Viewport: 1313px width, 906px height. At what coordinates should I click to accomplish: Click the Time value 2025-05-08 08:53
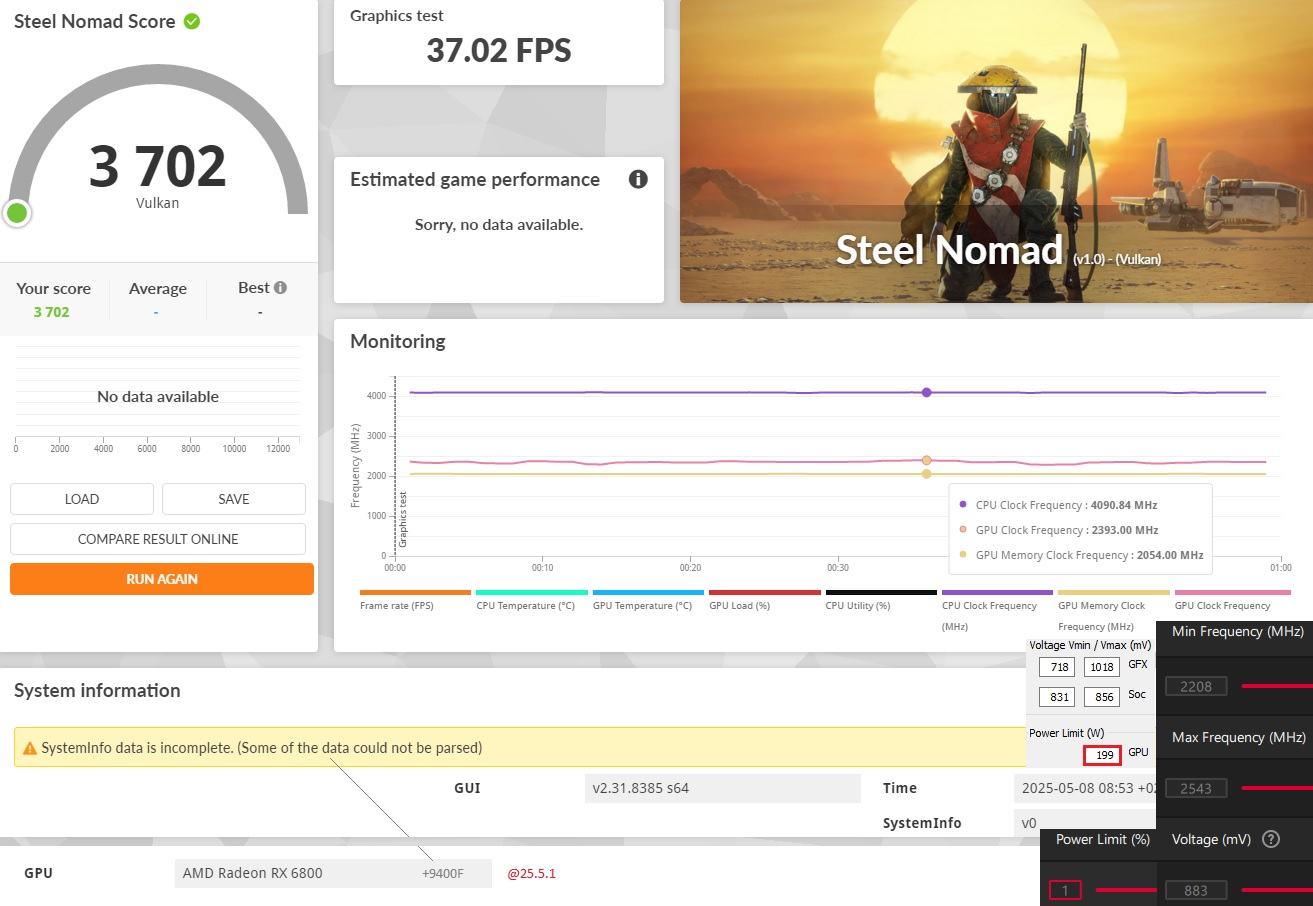click(1085, 788)
